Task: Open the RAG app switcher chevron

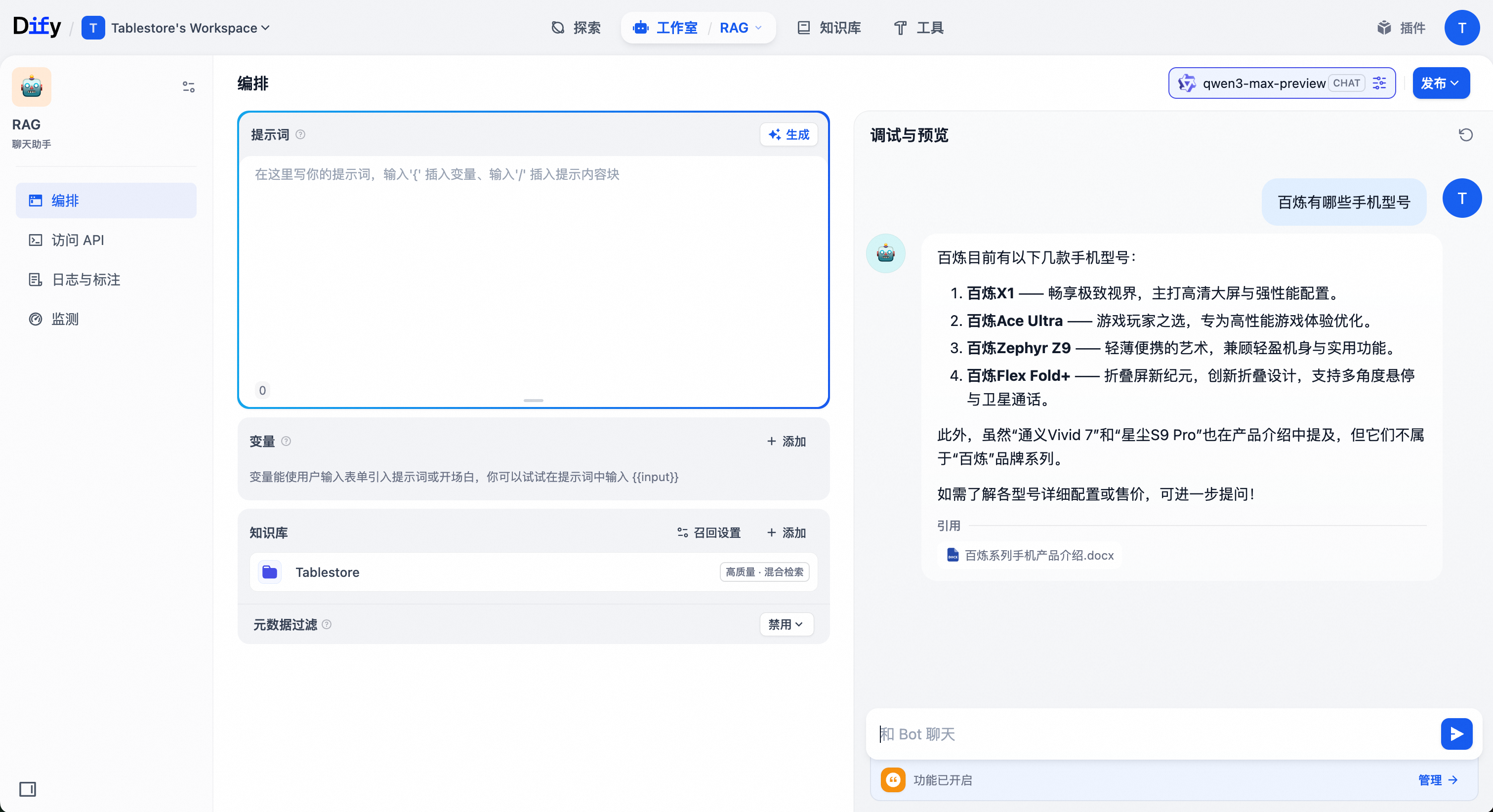Action: 758,28
